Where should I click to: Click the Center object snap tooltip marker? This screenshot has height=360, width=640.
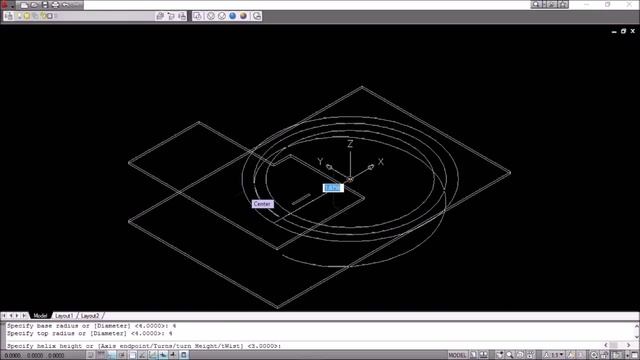262,204
